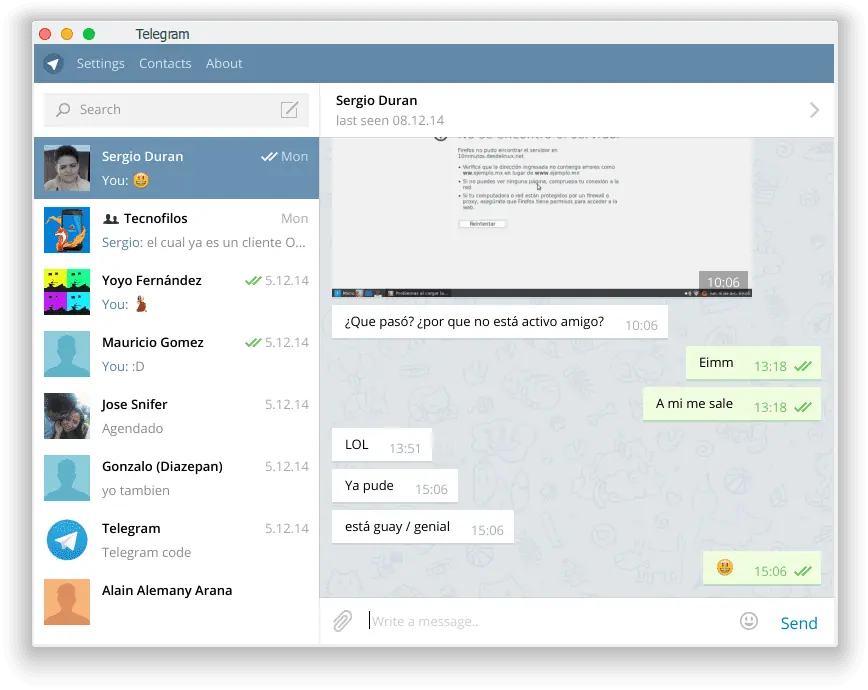
Task: Click Jose Snifer's avatar photo
Action: coord(67,416)
